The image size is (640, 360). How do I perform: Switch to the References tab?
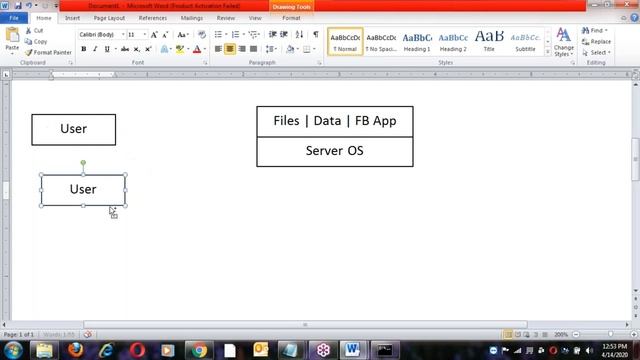point(153,18)
